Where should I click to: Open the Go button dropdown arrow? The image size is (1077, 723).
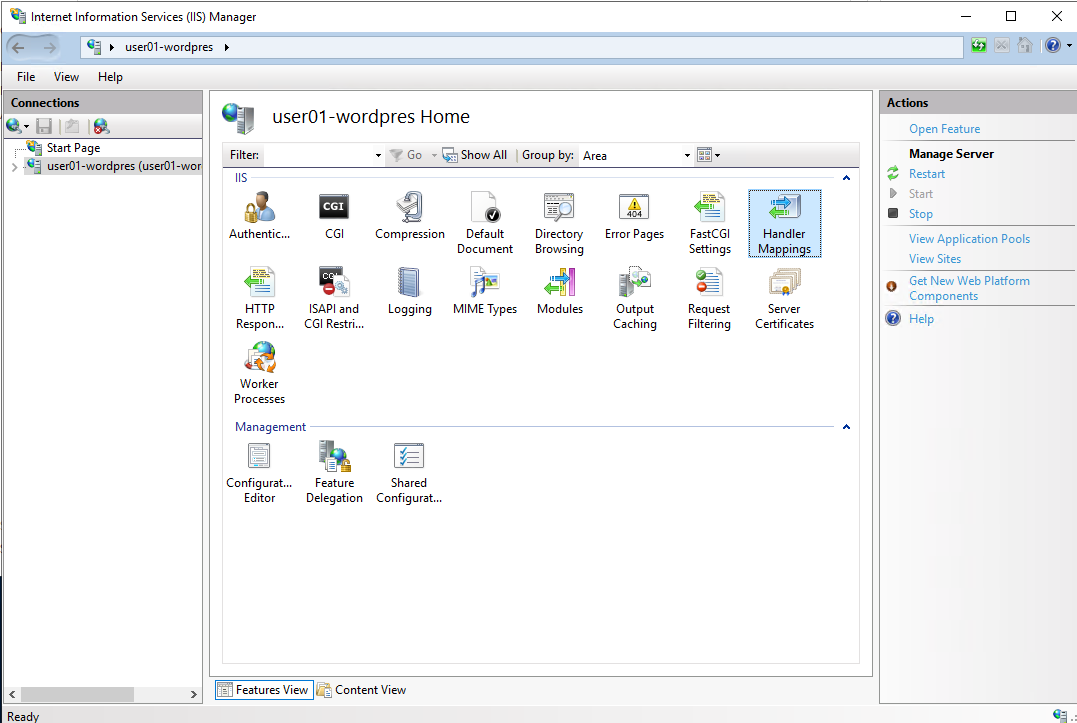pos(434,155)
